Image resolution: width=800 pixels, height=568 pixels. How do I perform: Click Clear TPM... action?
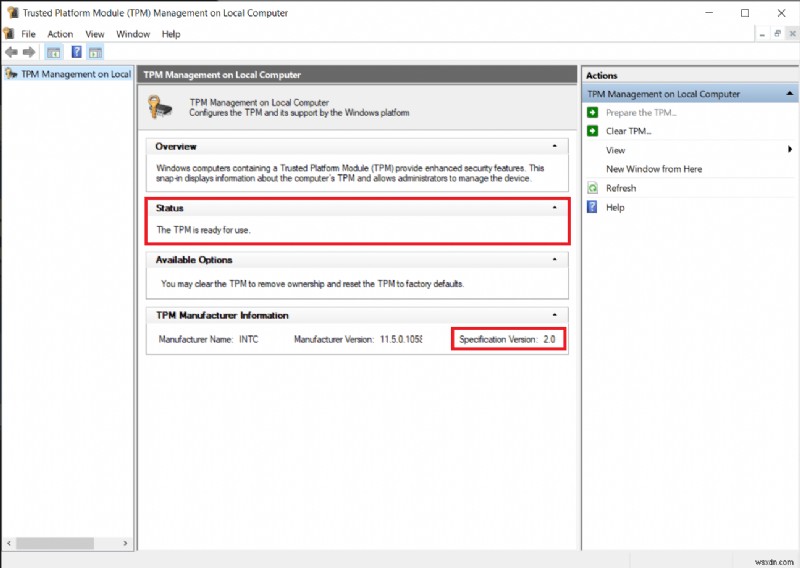629,131
